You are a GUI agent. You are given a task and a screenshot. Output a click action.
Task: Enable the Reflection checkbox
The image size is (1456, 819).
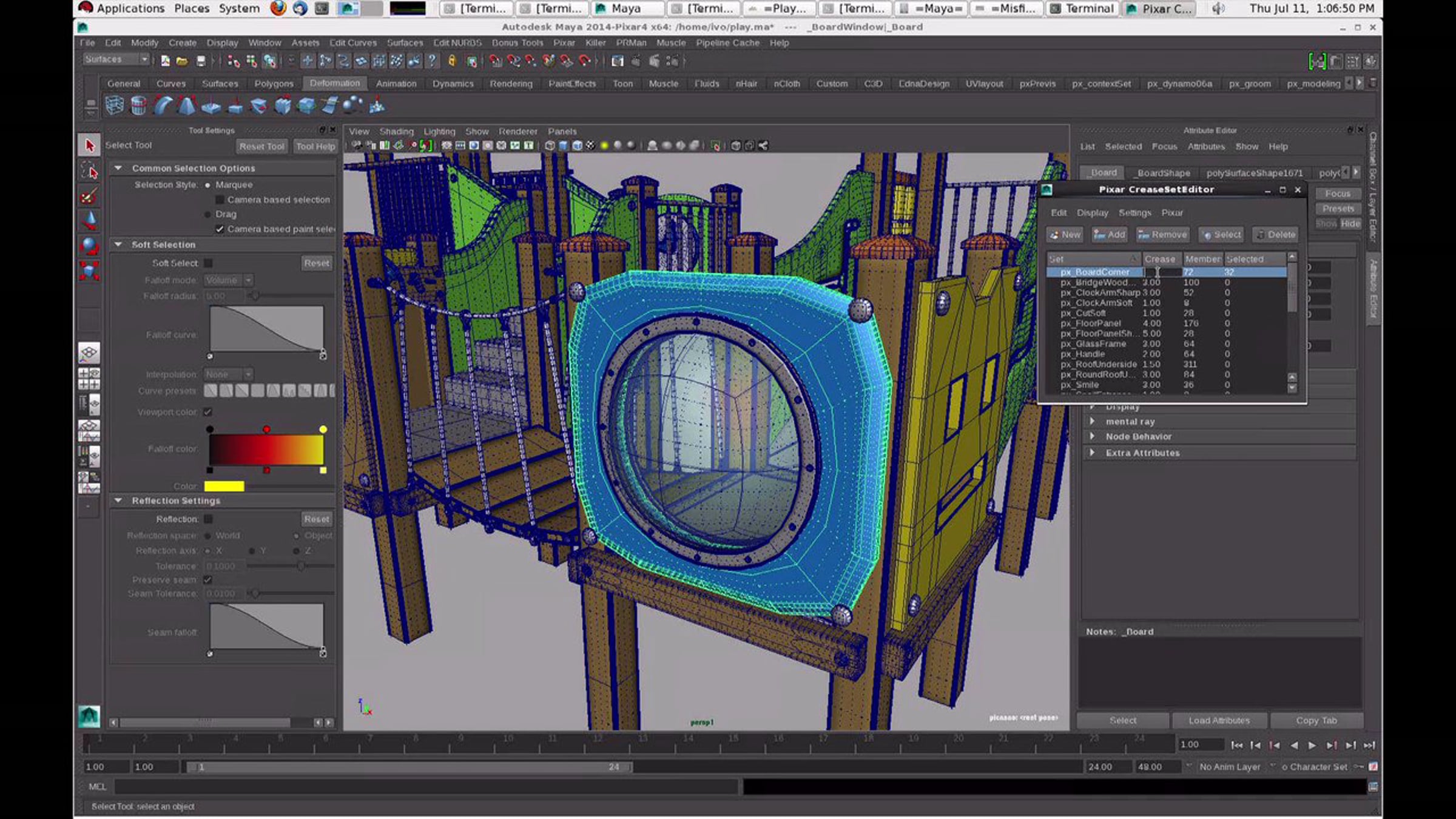[208, 519]
